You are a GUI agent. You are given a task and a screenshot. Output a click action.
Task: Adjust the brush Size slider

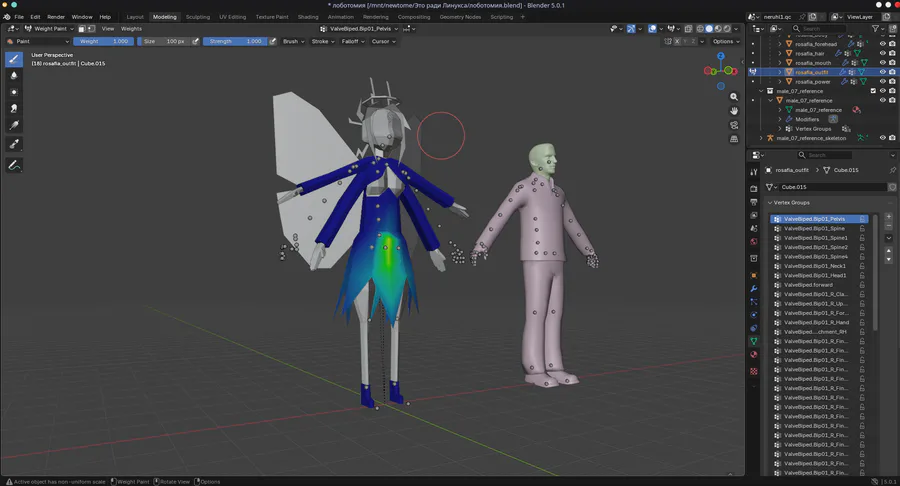164,41
